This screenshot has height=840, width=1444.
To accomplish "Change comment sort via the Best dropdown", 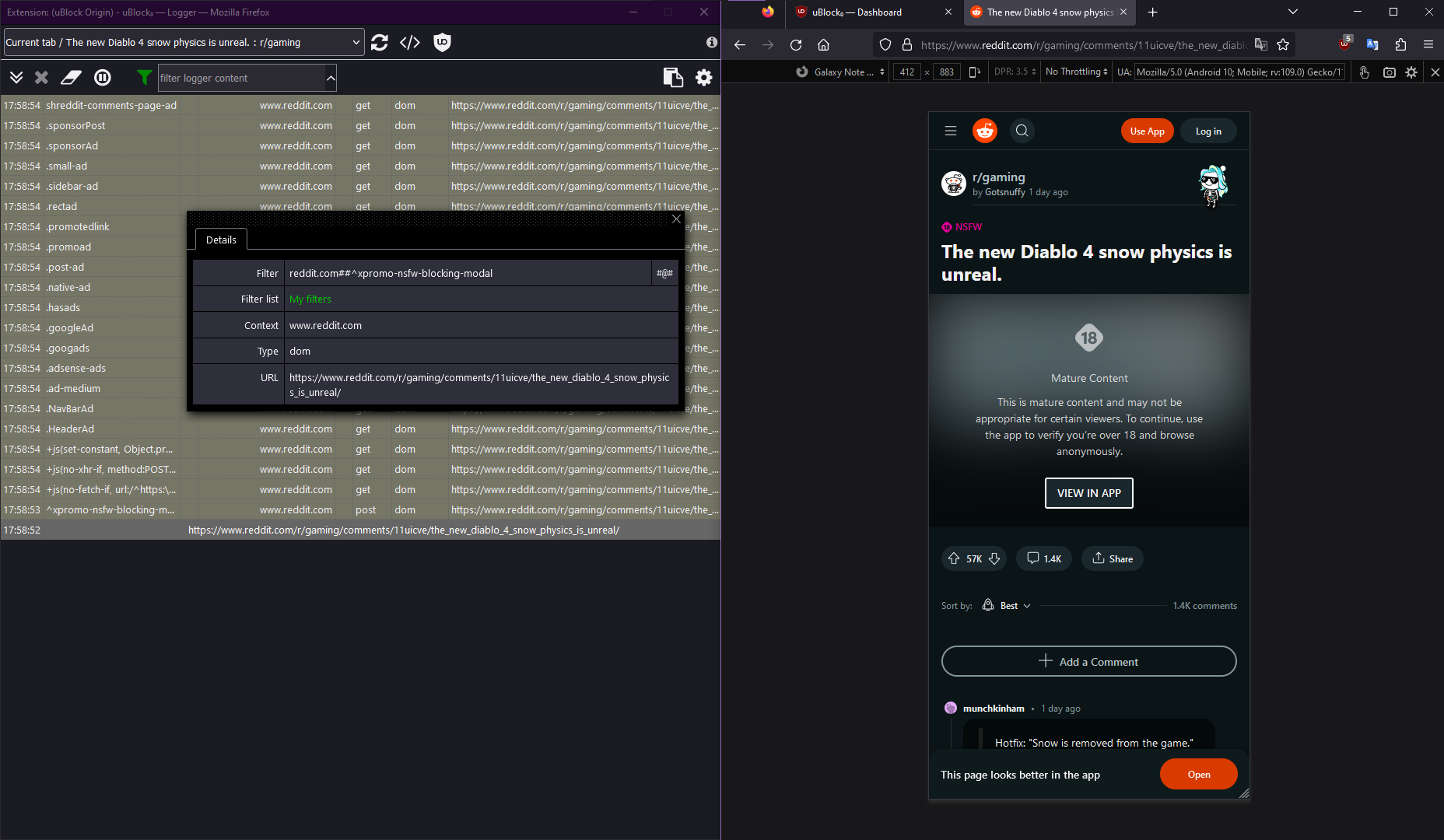I will point(1009,605).
